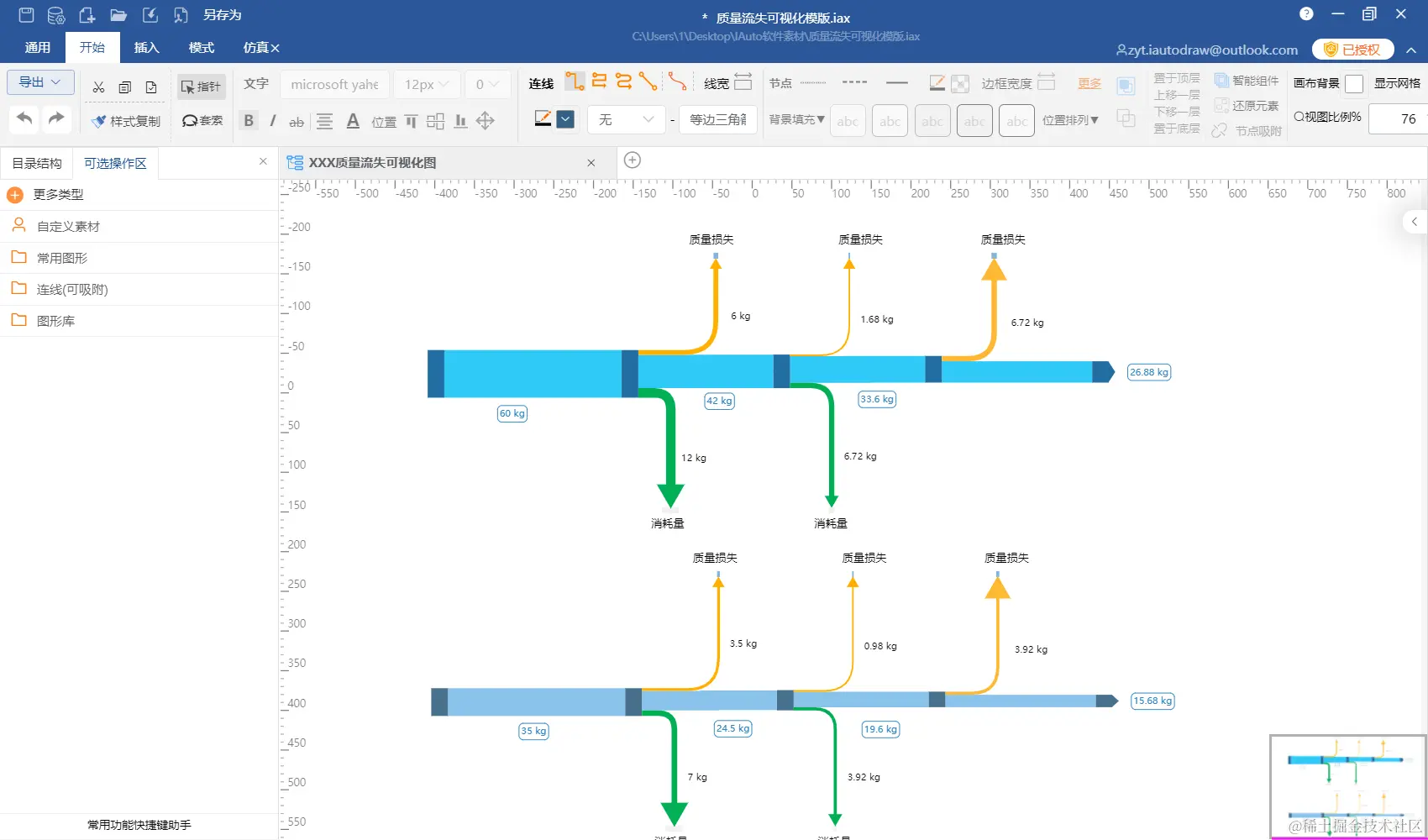Add a new canvas page tab

coord(633,160)
